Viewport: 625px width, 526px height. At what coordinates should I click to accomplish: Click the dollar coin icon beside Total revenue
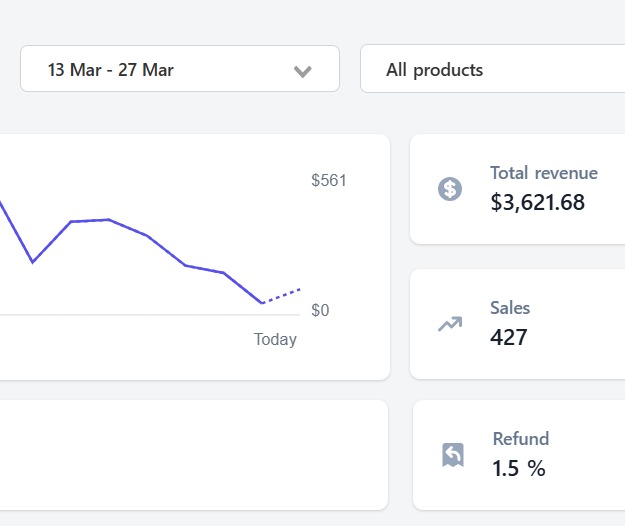[x=450, y=189]
